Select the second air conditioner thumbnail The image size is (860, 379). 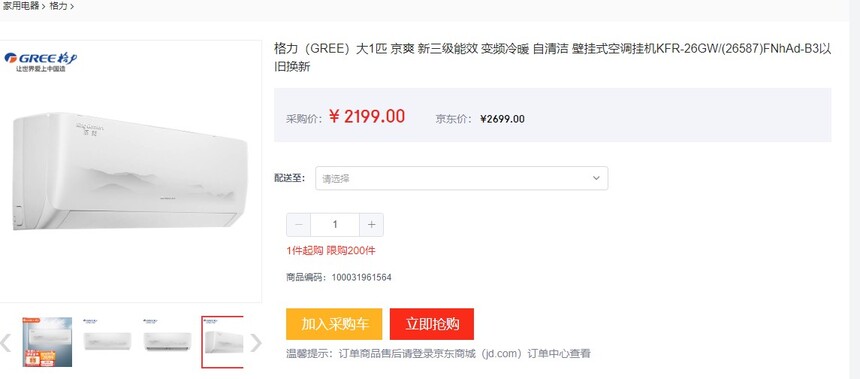(107, 340)
